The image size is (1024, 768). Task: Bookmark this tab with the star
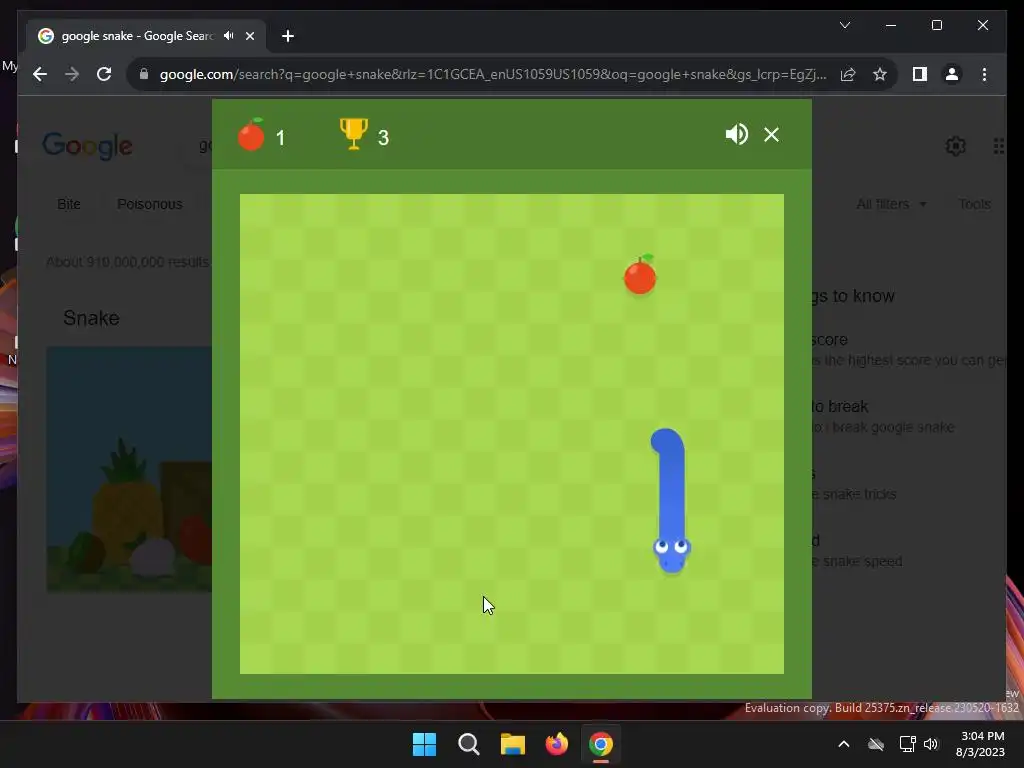pos(880,74)
